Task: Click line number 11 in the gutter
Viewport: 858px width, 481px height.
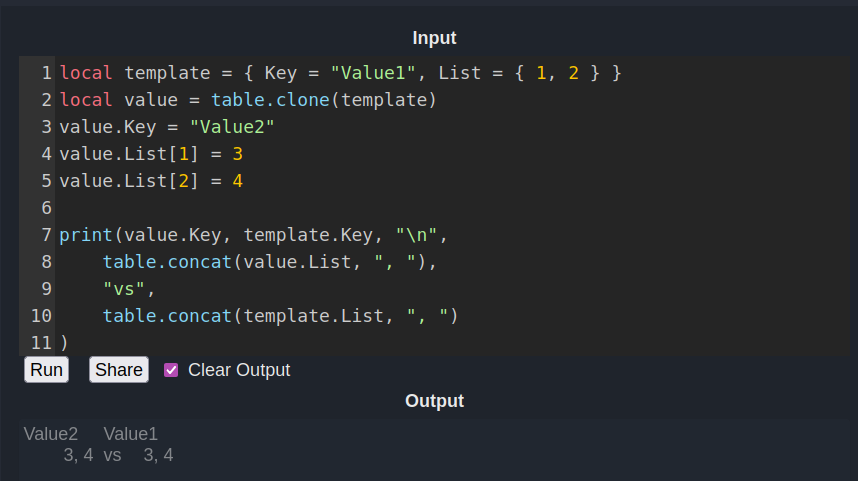Action: click(x=41, y=343)
